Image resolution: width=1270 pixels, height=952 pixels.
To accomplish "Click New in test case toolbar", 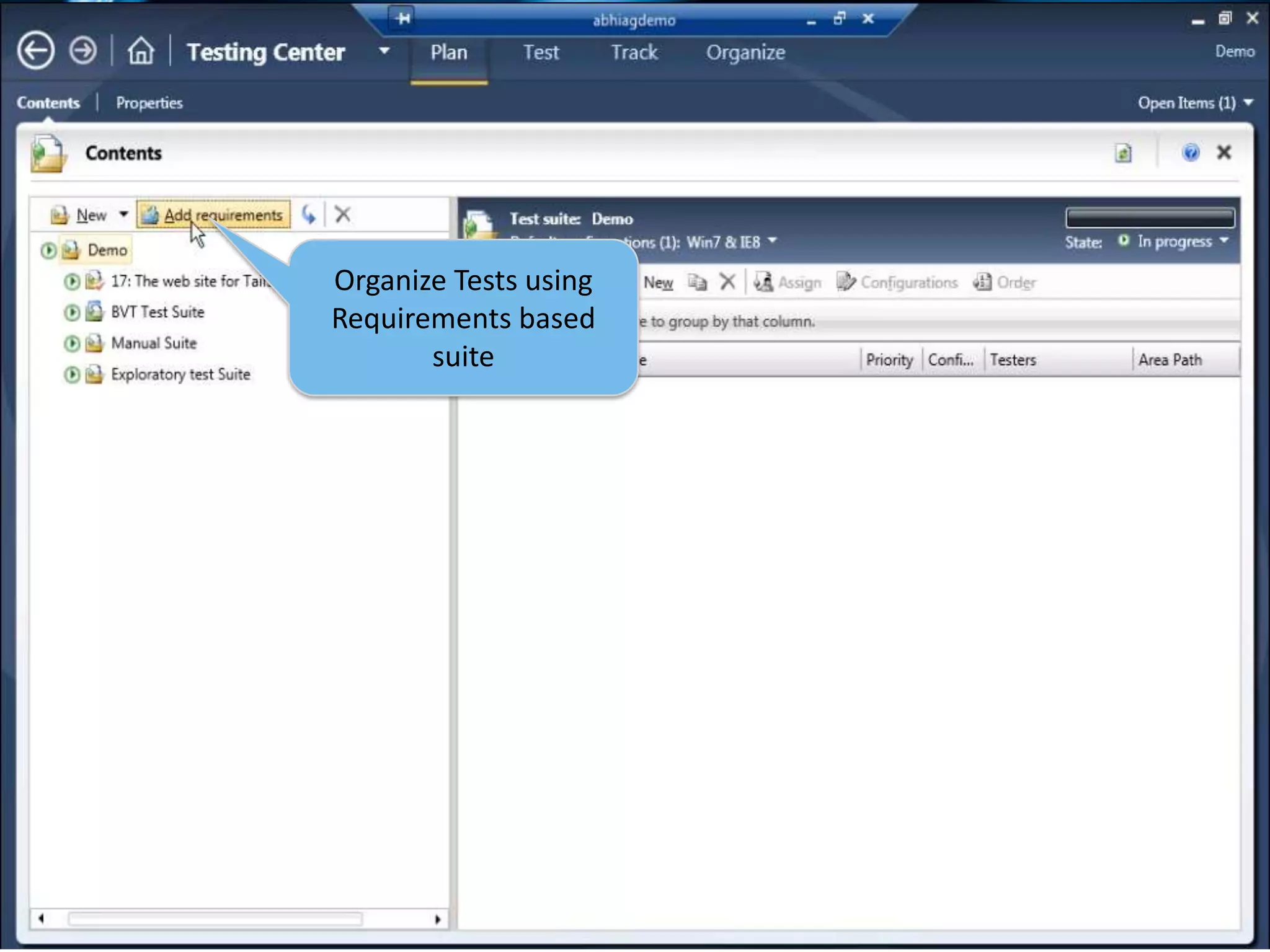I will click(x=658, y=283).
